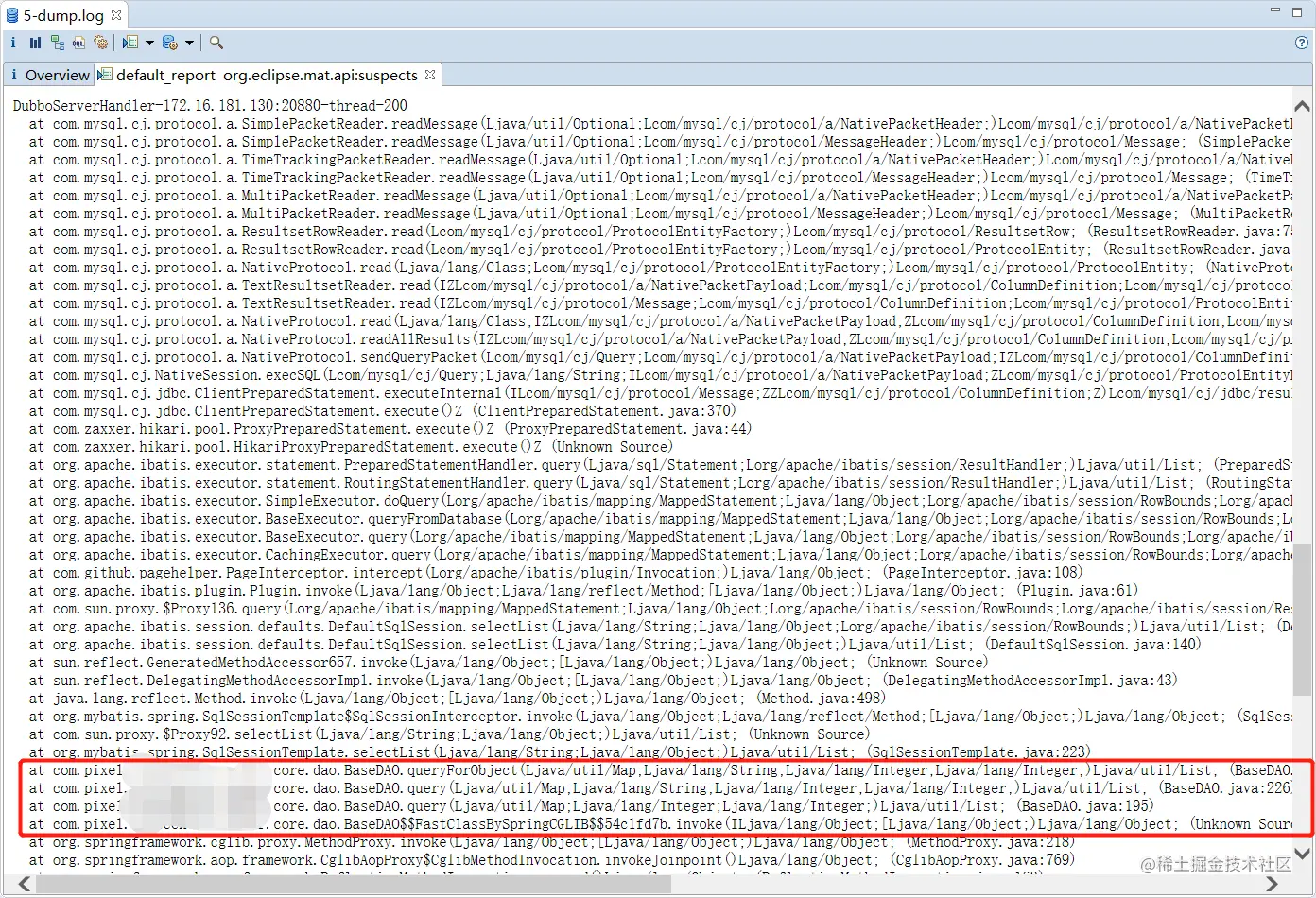1316x898 pixels.
Task: Click the SimpleExecutor.doQuery line
Action: (x=660, y=500)
